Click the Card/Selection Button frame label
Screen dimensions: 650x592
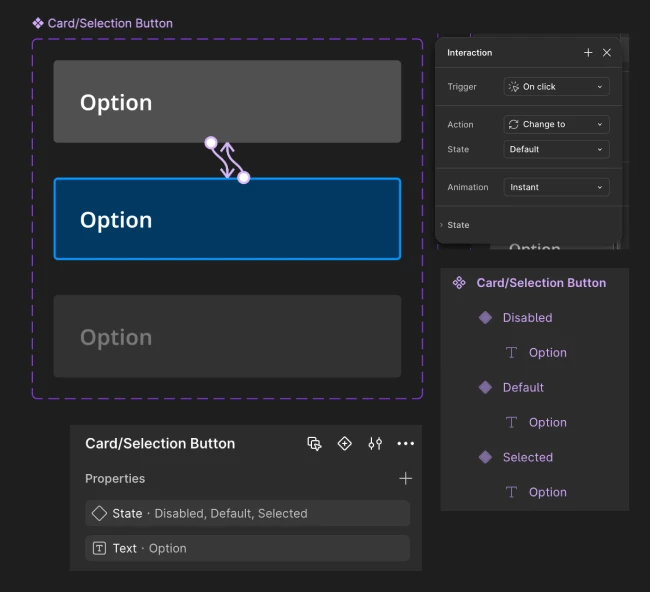110,23
